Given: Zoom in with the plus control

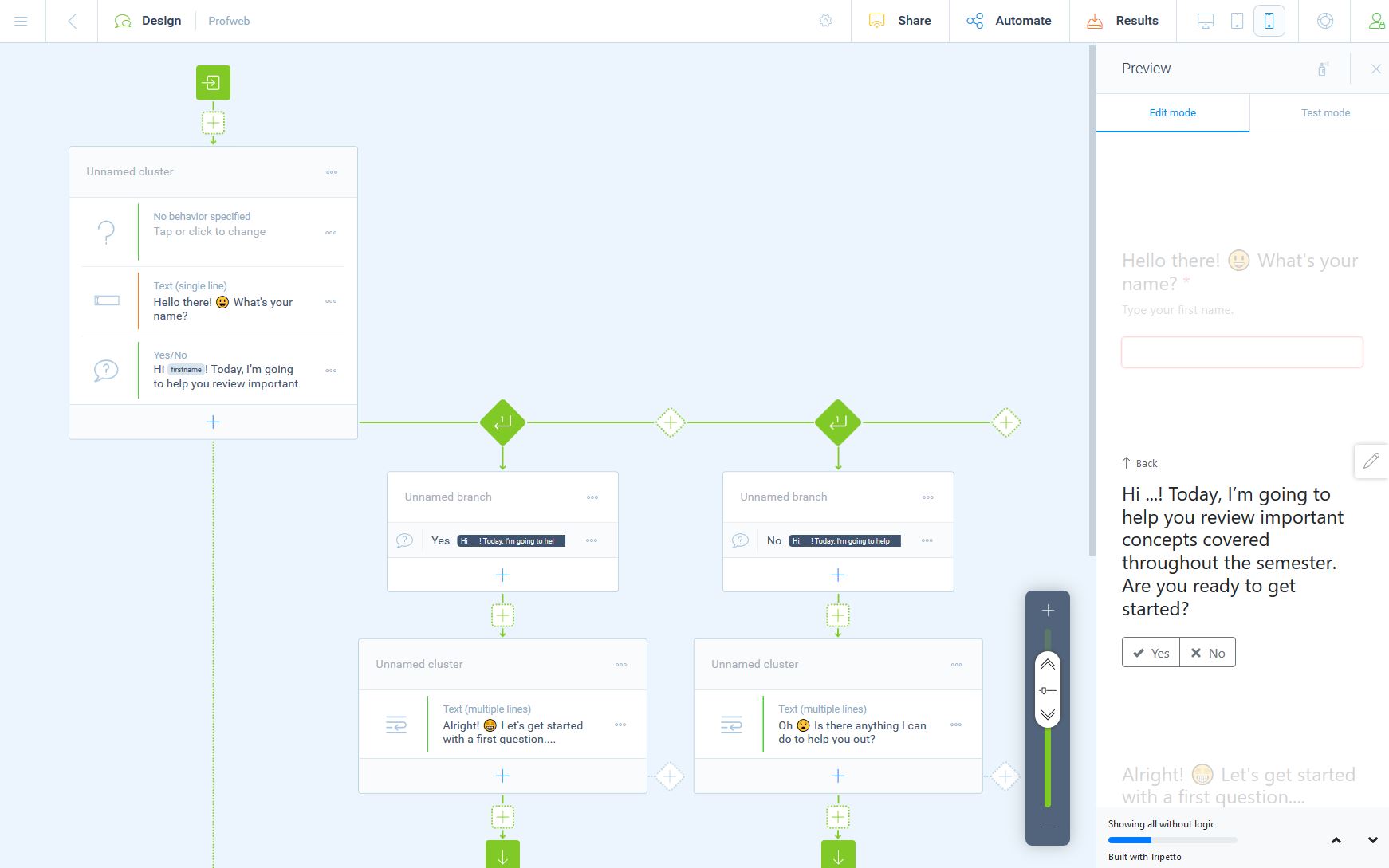Looking at the screenshot, I should pos(1048,611).
